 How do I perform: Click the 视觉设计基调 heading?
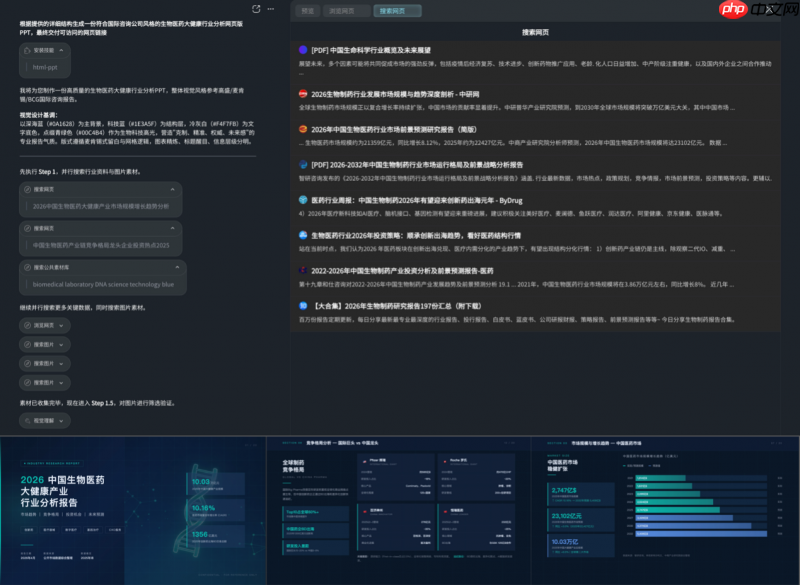click(x=39, y=115)
